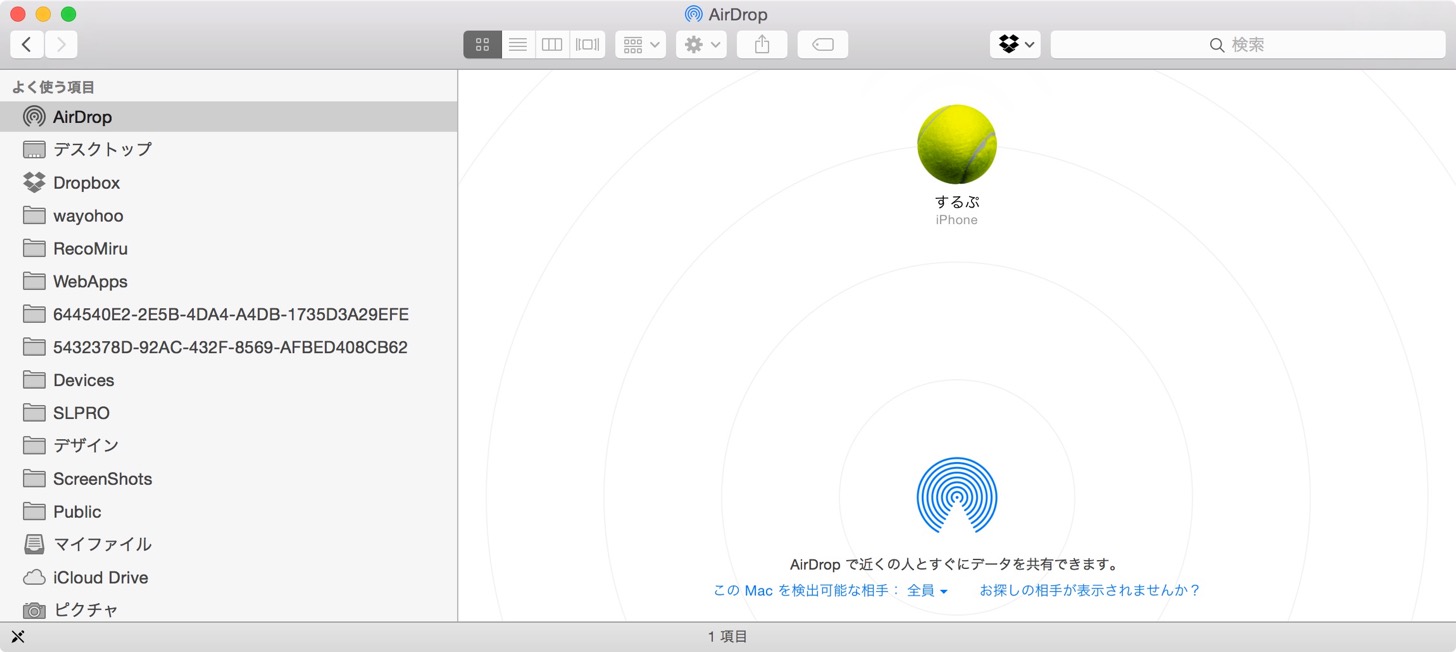Screen dimensions: 1456x652
Task: Click the Dropbox icon in the sidebar
Action: (x=34, y=183)
